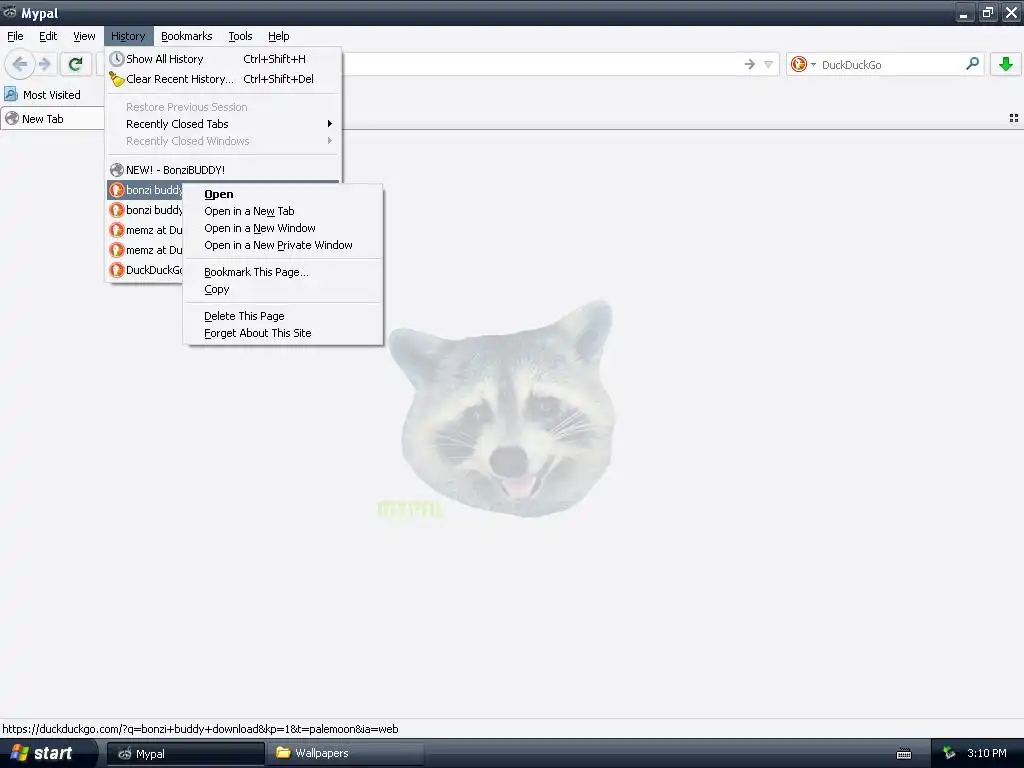Close the History menu
This screenshot has width=1024, height=768.
128,36
